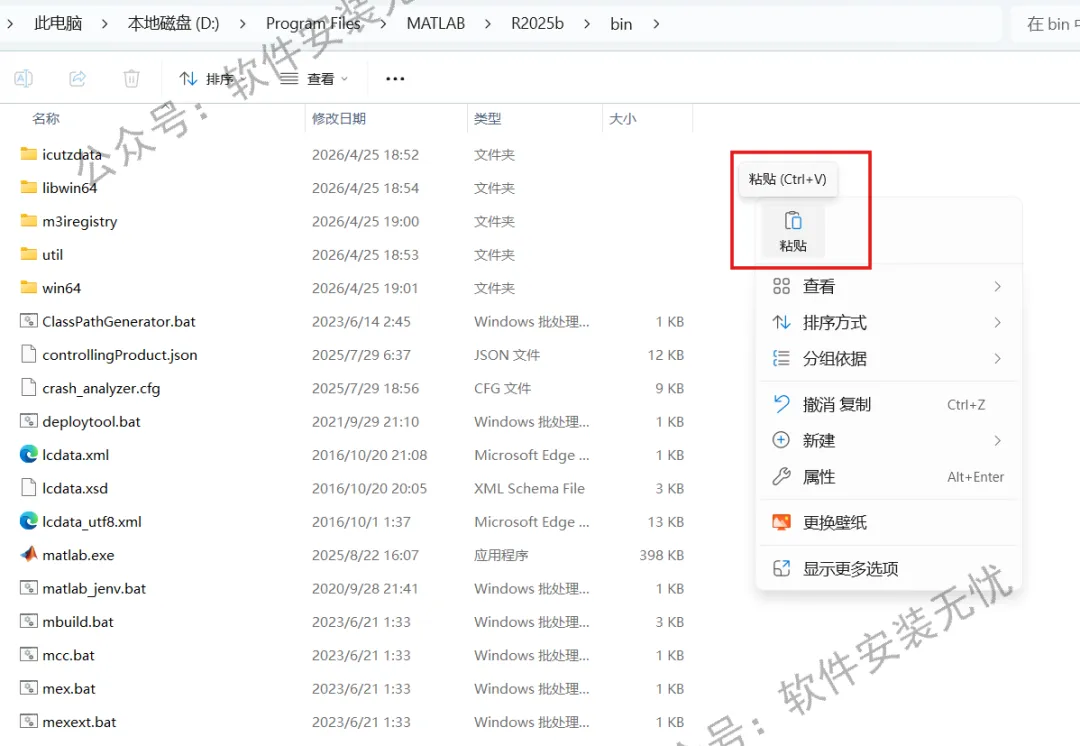Click the mex.bat file icon
Image resolution: width=1080 pixels, height=746 pixels.
pyautogui.click(x=28, y=688)
